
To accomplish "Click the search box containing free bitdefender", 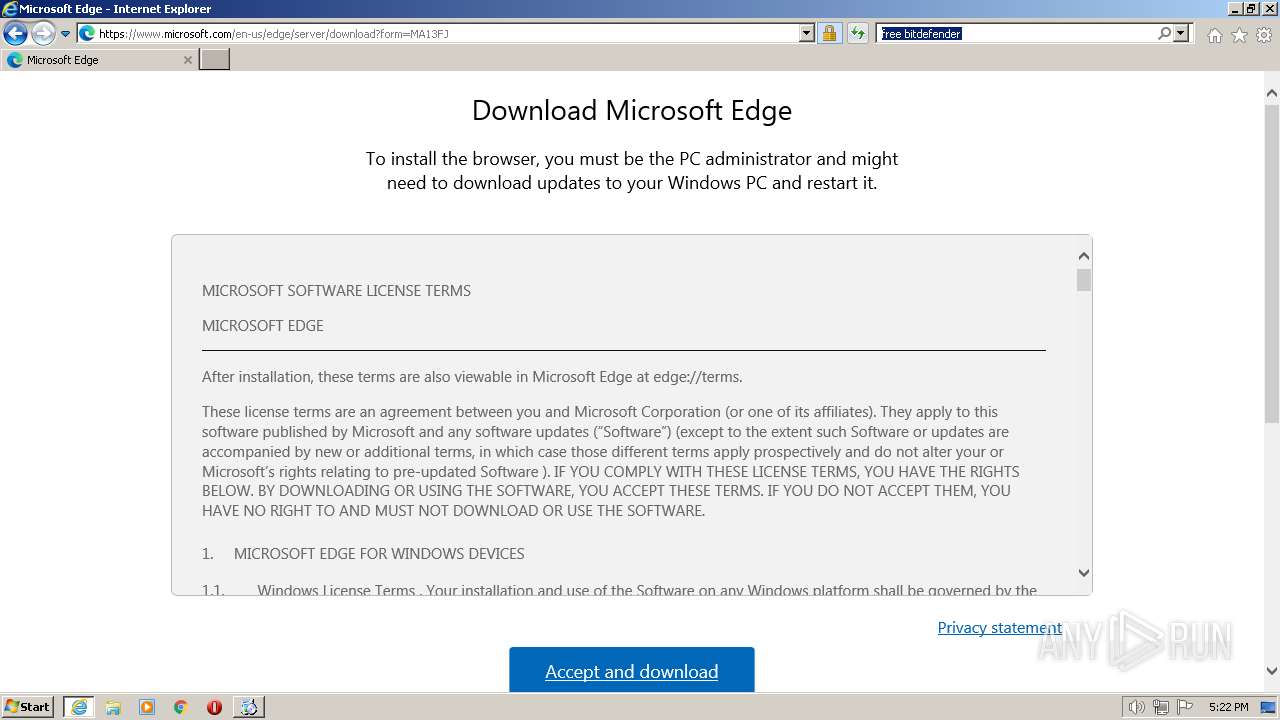I will click(1015, 33).
